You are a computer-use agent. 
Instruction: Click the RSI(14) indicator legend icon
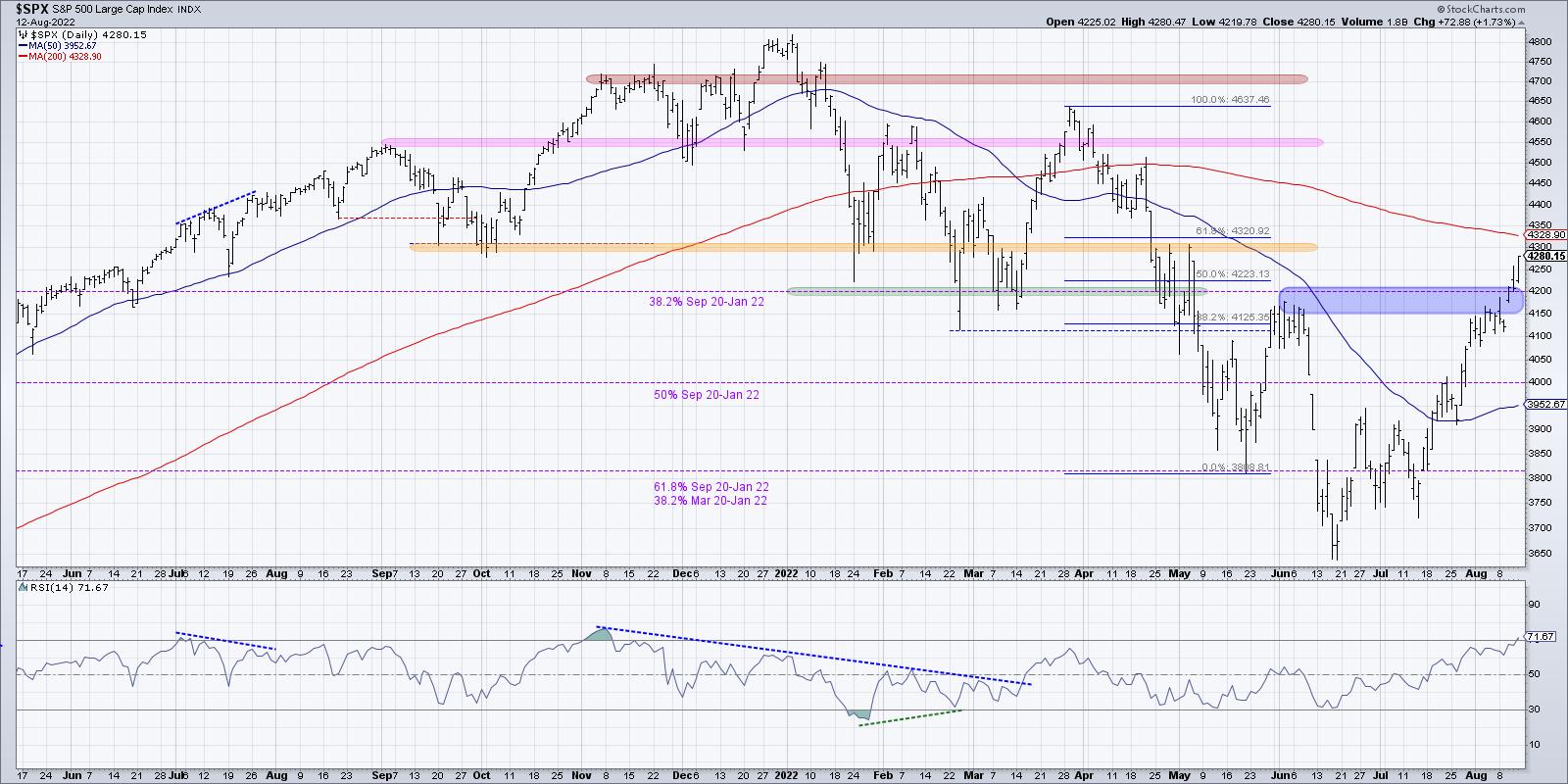[24, 586]
